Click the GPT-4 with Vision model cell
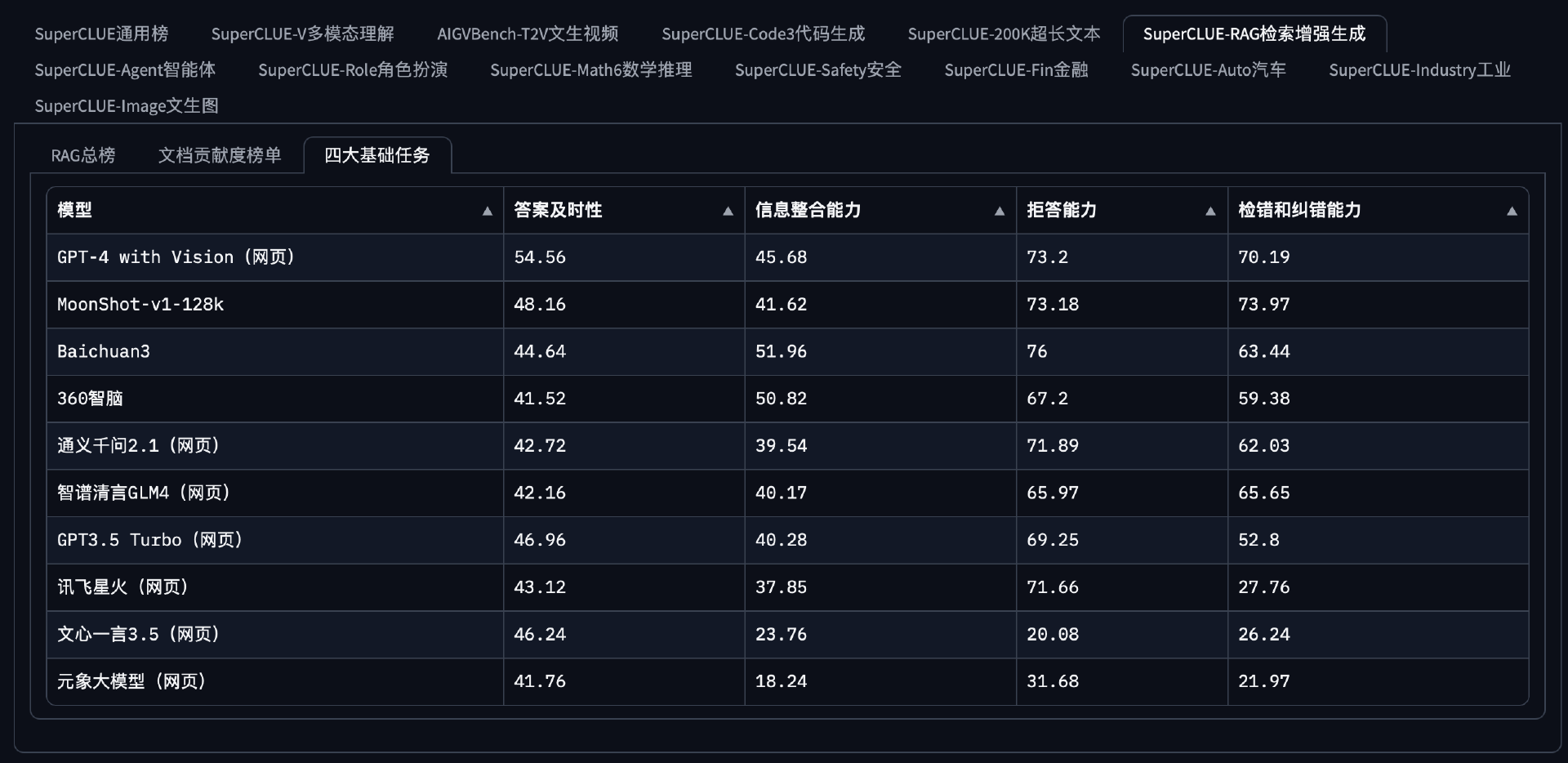1568x763 pixels. click(176, 257)
